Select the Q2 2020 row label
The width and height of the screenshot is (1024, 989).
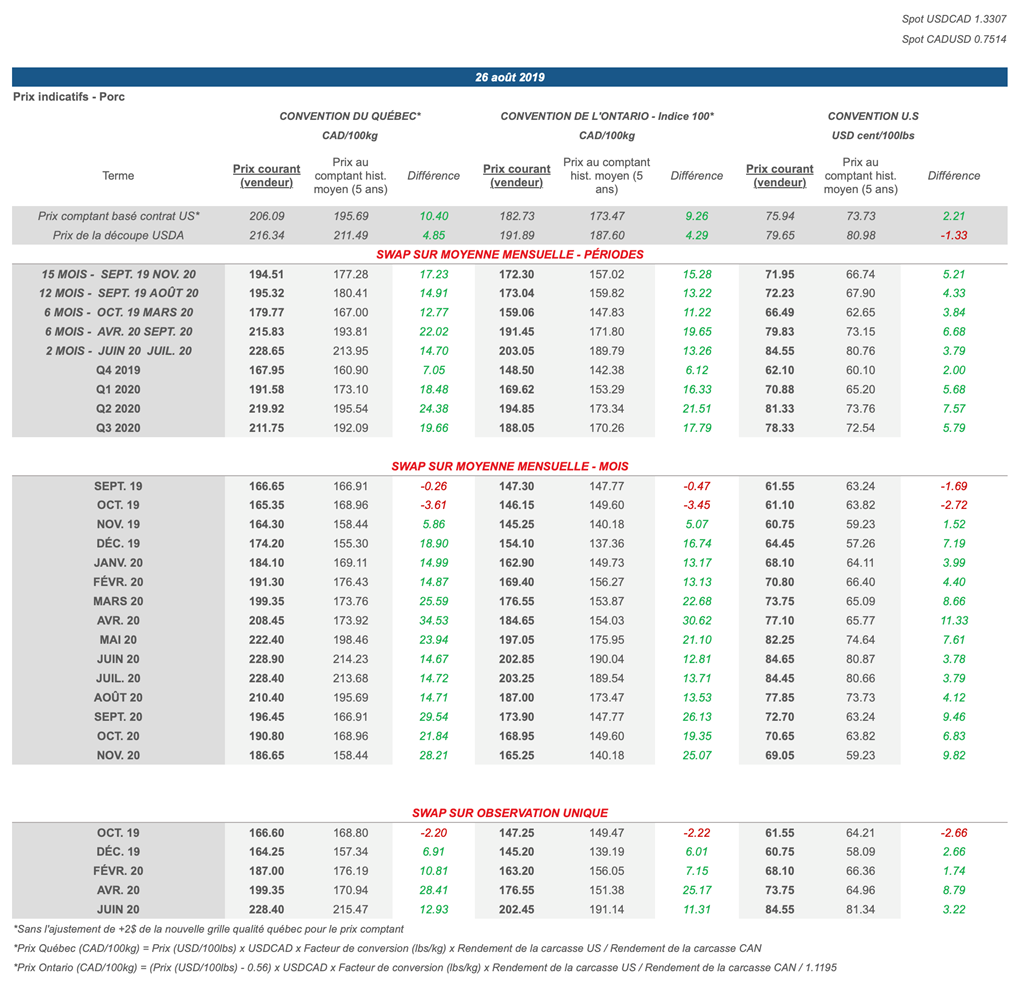click(x=118, y=408)
